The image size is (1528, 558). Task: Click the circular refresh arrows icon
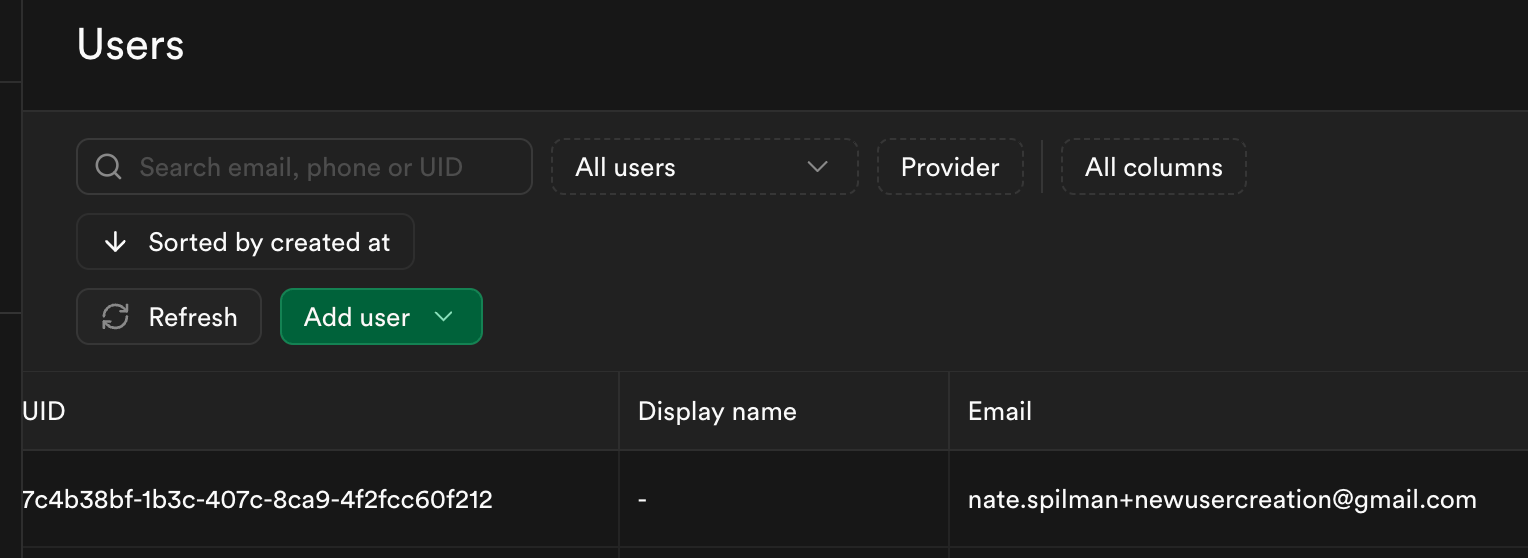(115, 317)
